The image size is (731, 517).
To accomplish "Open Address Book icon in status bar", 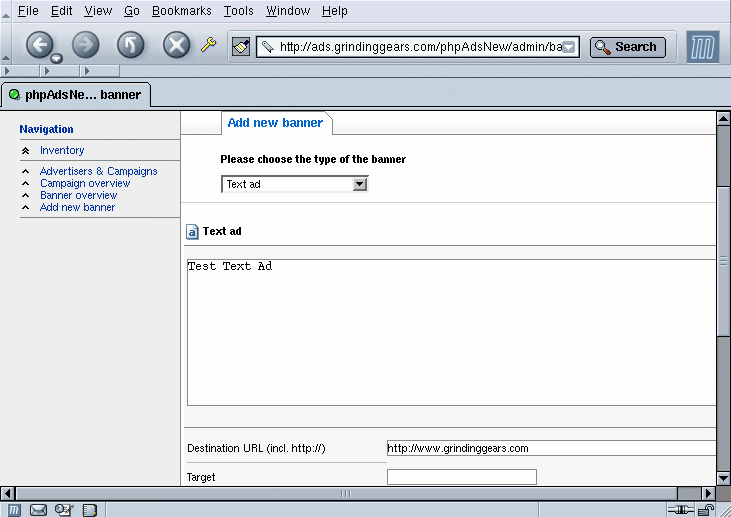I will point(90,510).
